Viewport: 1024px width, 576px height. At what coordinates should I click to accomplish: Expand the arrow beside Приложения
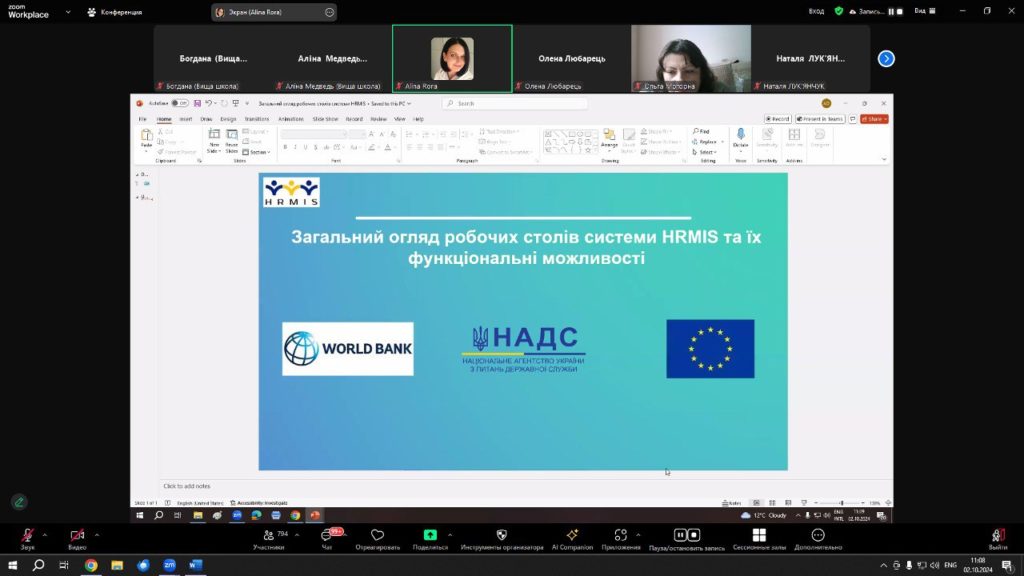coord(638,535)
